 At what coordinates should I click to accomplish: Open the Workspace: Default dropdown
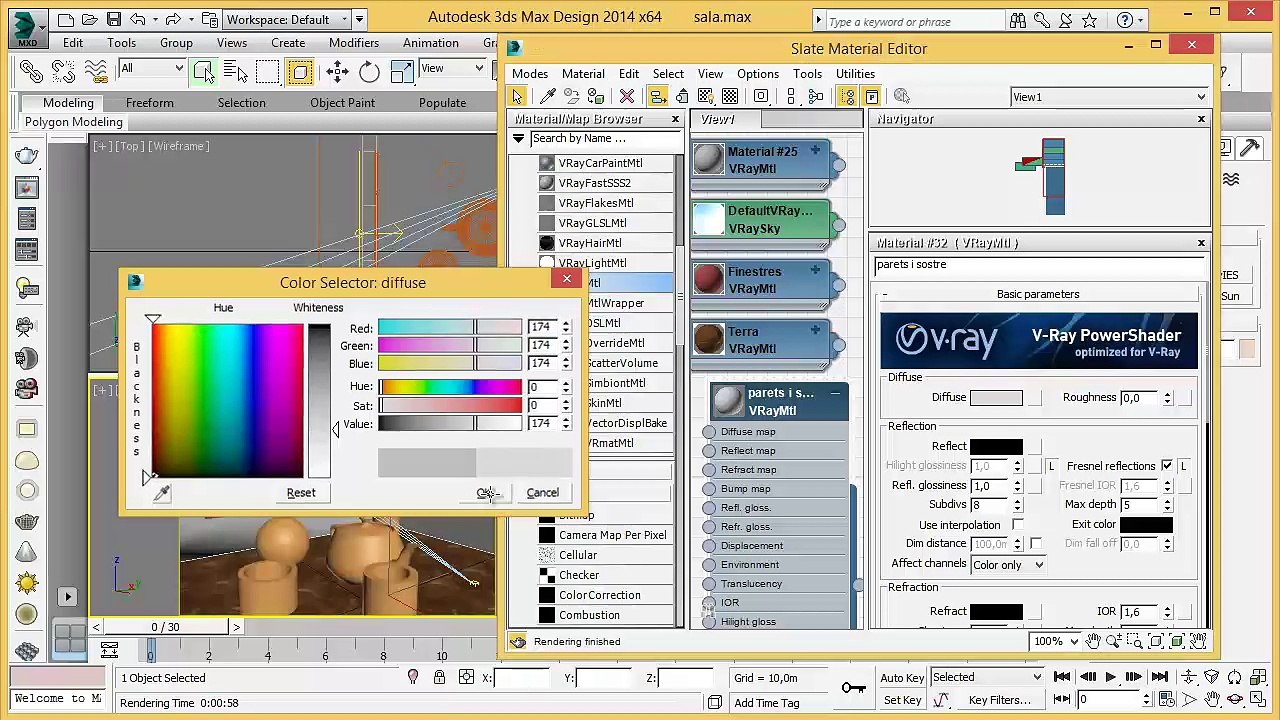(286, 19)
